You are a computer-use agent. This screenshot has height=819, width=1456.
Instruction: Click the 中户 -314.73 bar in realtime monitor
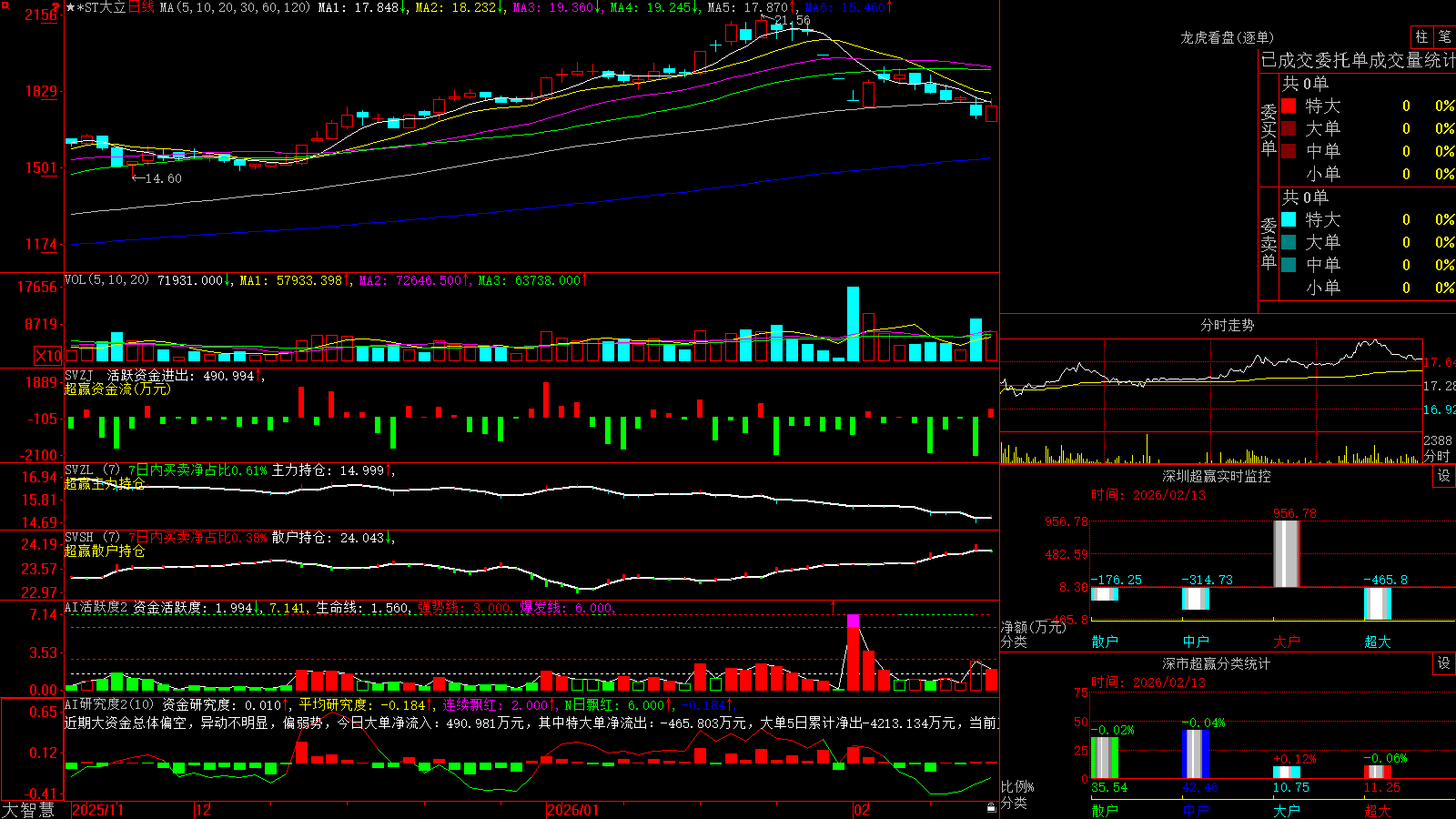(x=1196, y=599)
